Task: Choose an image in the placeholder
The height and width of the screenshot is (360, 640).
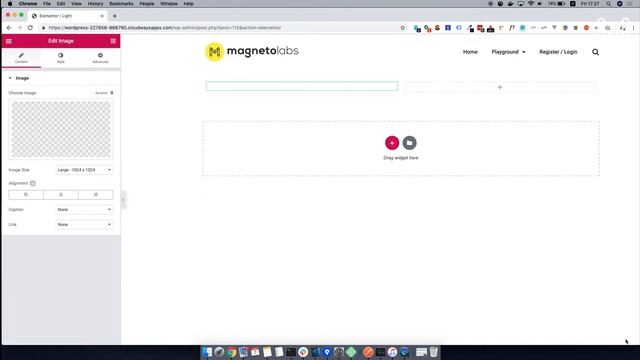Action: [61, 129]
